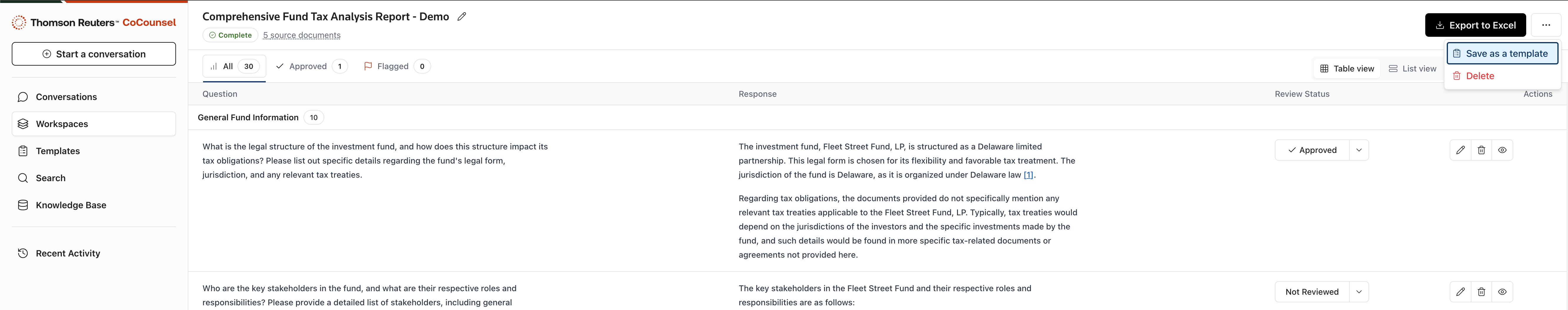Open Recent Activity in sidebar
This screenshot has width=1568, height=310.
click(68, 254)
